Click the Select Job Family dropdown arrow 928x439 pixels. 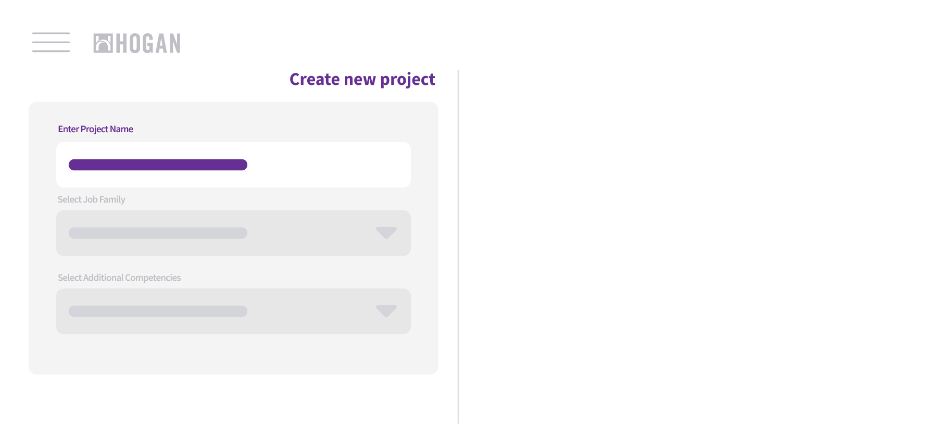pos(386,233)
